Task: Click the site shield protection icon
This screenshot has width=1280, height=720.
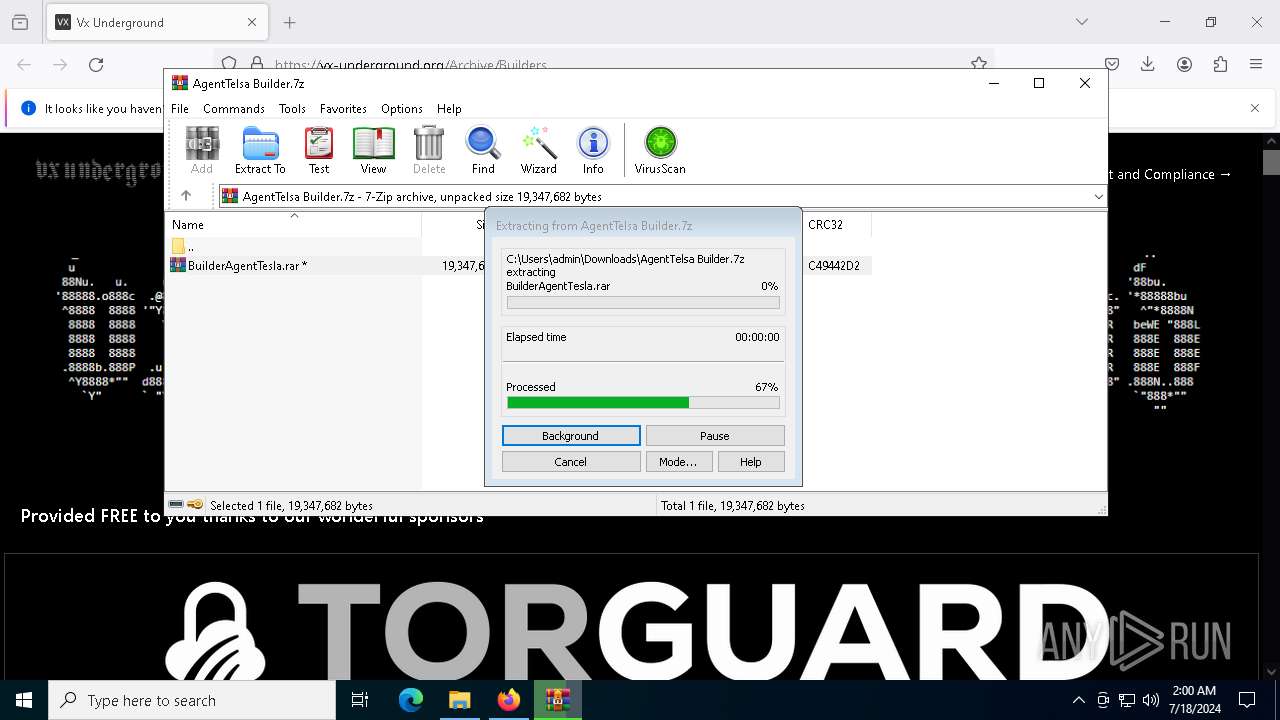Action: point(229,64)
